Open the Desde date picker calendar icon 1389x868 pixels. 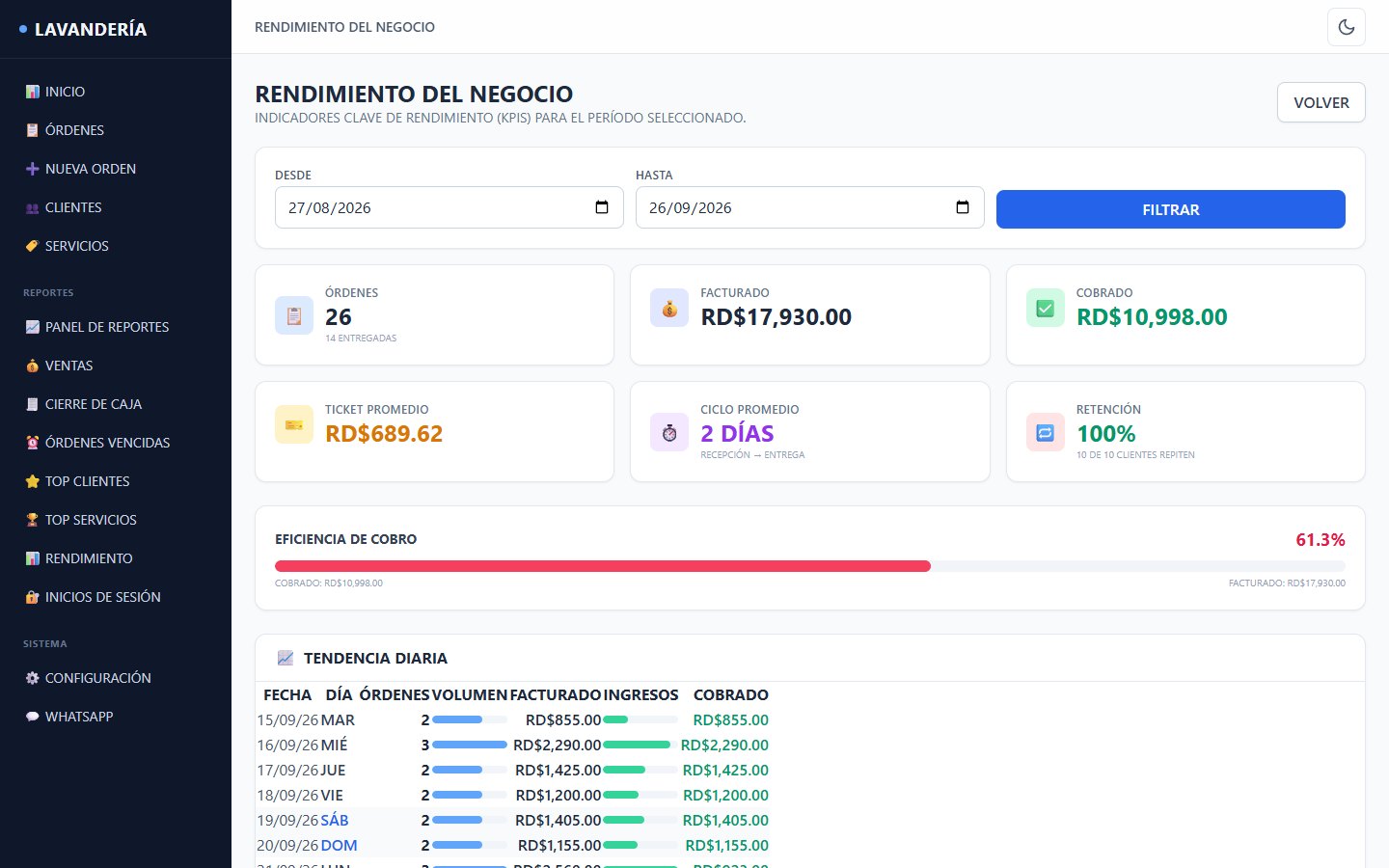pyautogui.click(x=602, y=207)
